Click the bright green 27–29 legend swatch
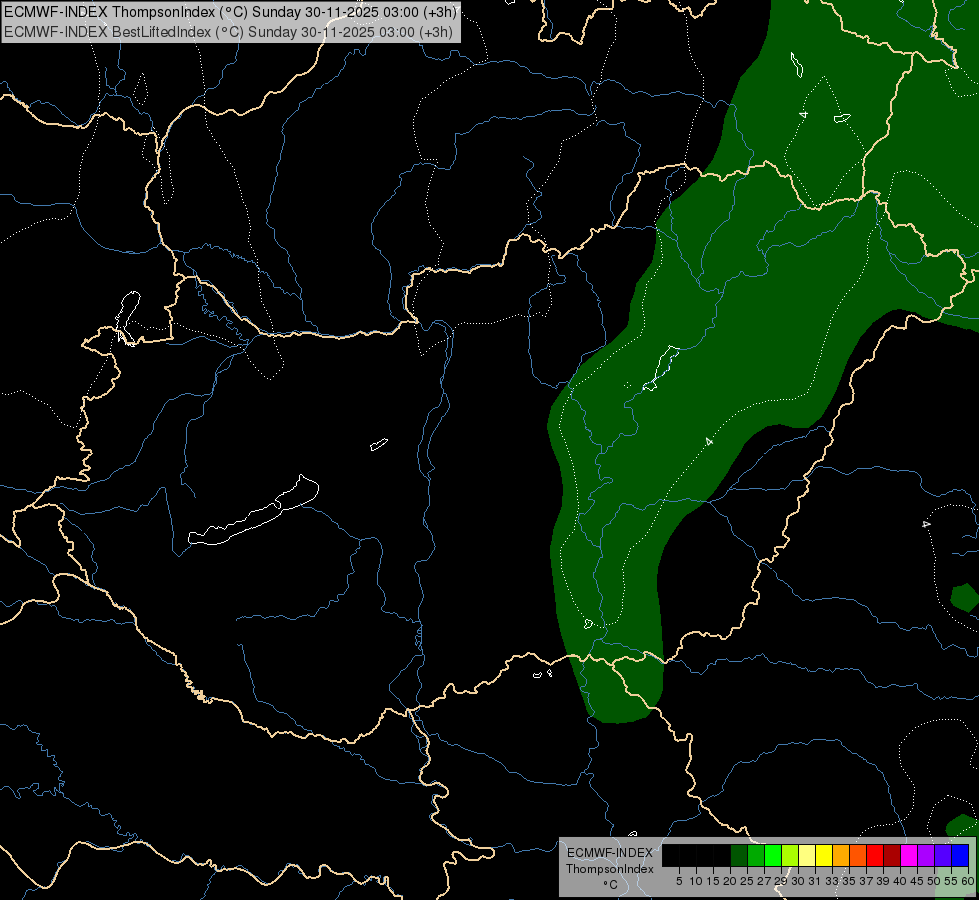This screenshot has width=979, height=900. [773, 855]
